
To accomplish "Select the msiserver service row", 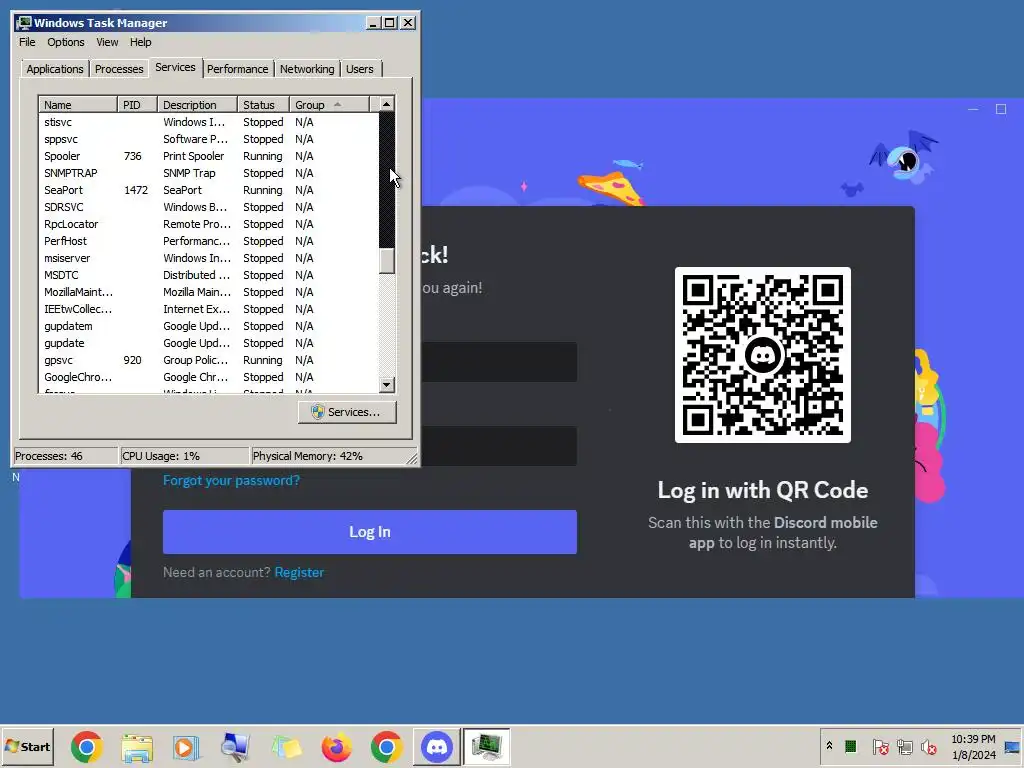I will coord(208,258).
